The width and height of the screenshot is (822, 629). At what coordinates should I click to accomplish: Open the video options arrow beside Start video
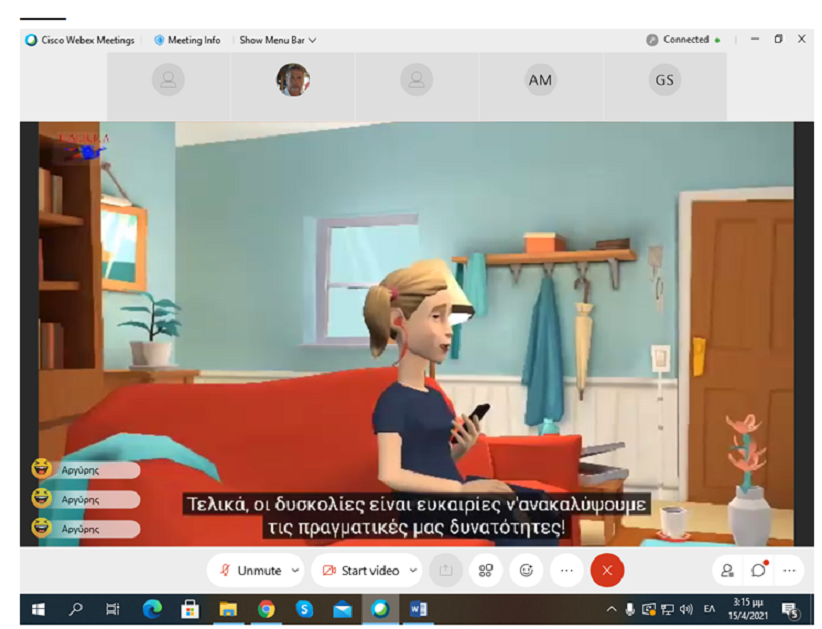413,570
